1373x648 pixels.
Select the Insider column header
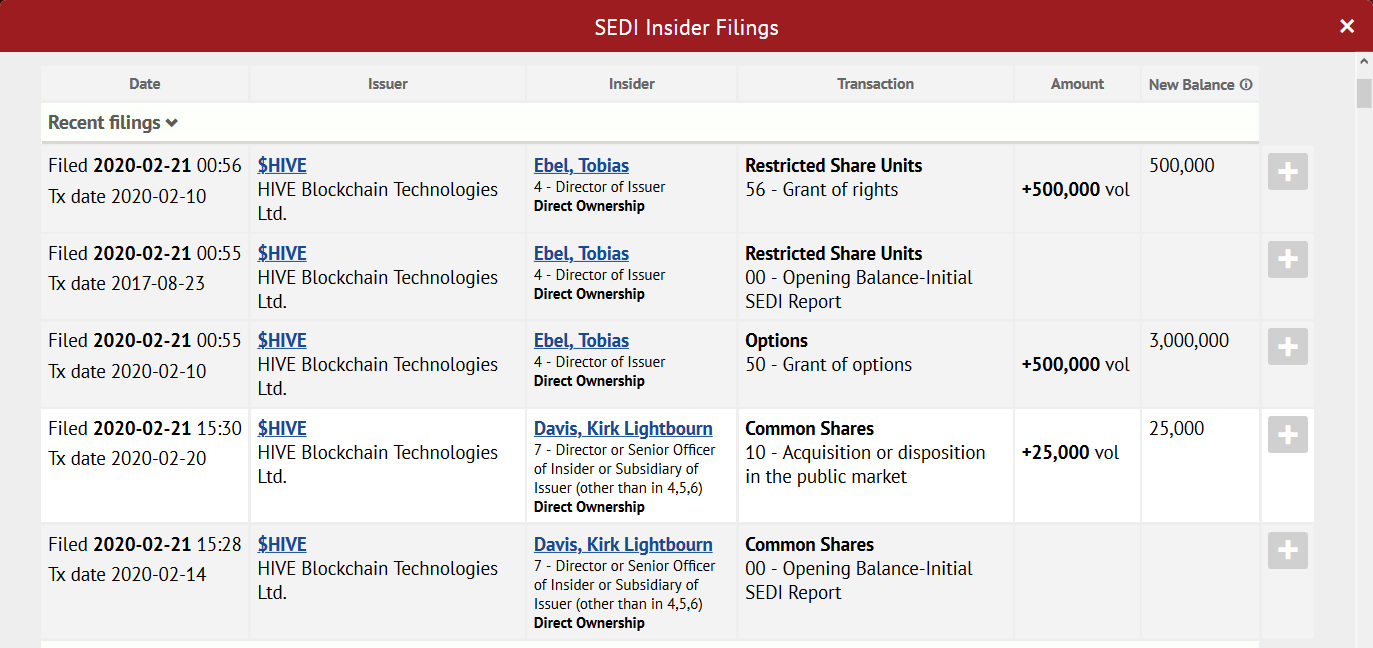632,84
